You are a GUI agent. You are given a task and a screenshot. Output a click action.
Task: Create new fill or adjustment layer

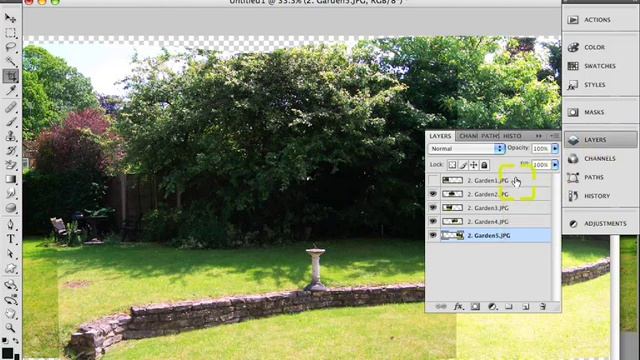(492, 307)
